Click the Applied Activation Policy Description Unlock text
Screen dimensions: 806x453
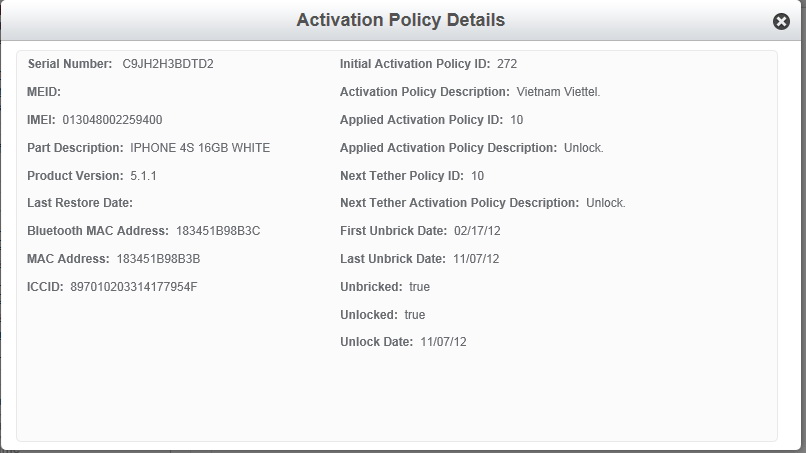[x=583, y=148]
